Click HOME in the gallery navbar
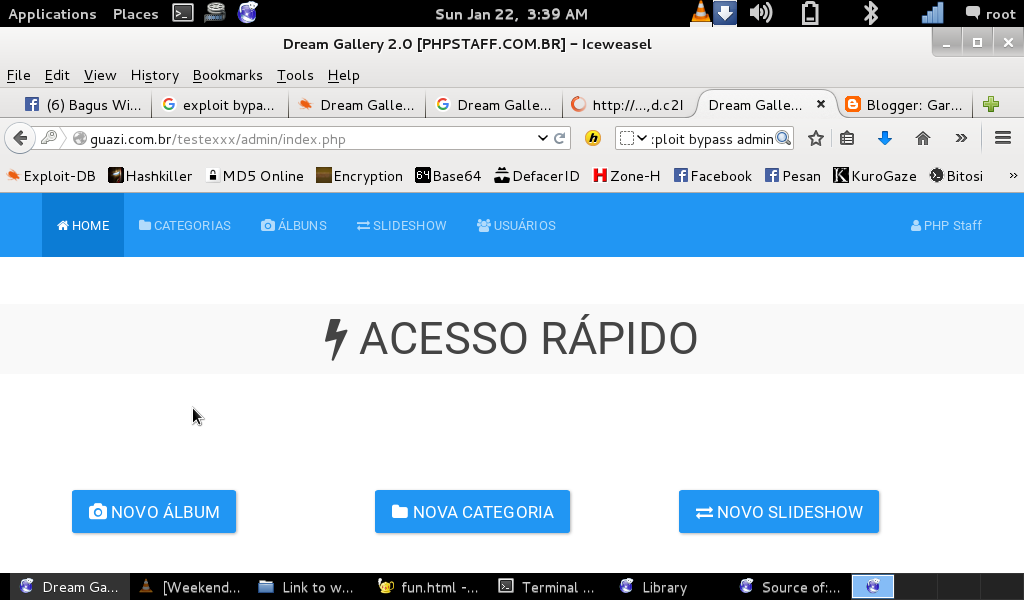Screen dimensions: 1024x600 (83, 225)
